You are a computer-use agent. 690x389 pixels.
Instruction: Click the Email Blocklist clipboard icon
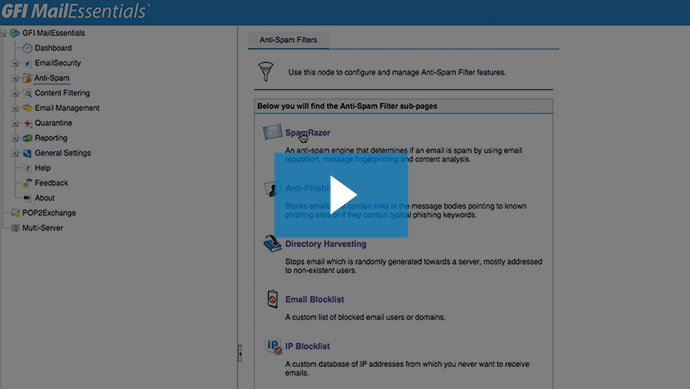click(x=272, y=299)
